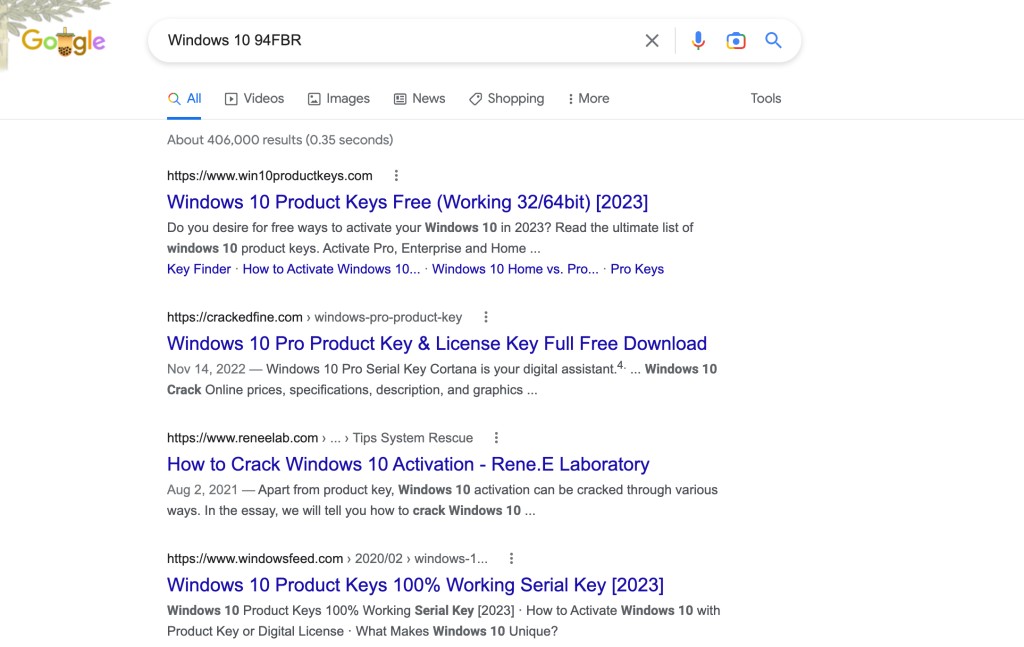This screenshot has height=647, width=1024.
Task: Click the magnifying glass search button
Action: (773, 40)
